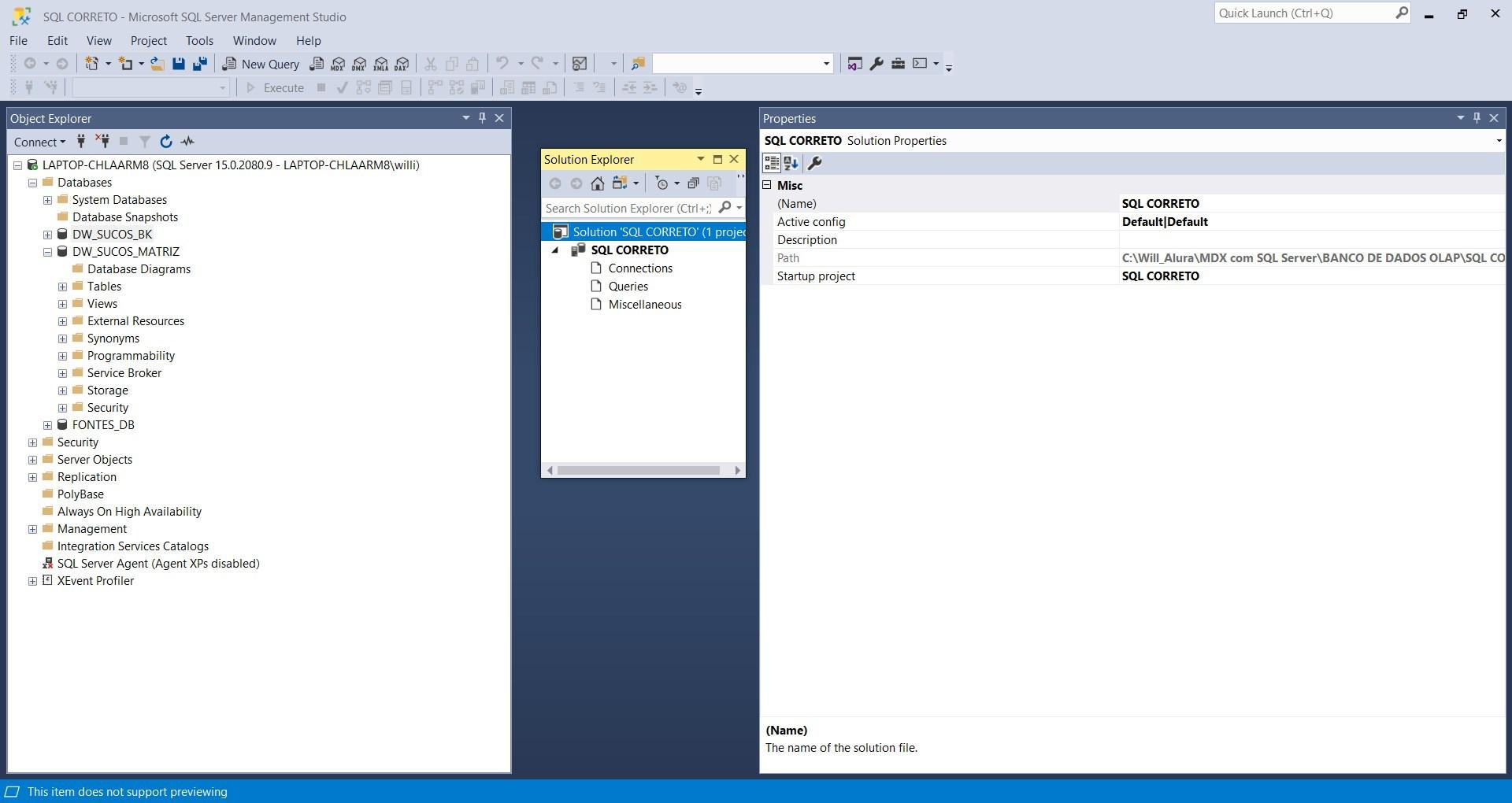Click Disconnect icon in Object Explorer toolbar
1512x803 pixels.
click(102, 142)
